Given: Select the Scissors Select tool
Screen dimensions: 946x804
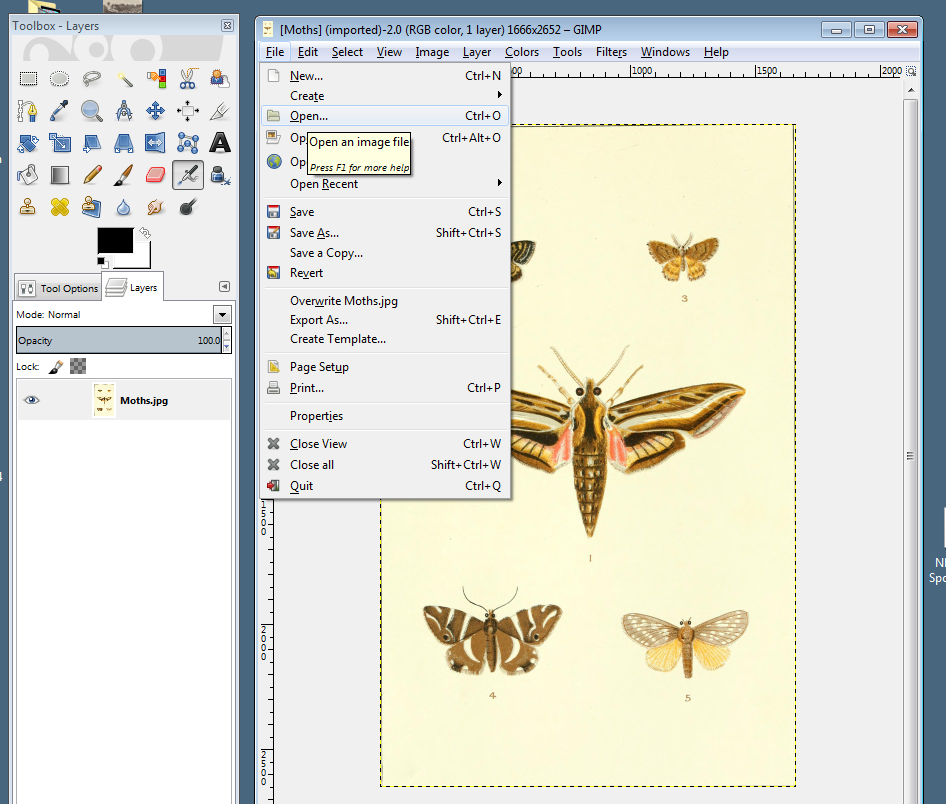Looking at the screenshot, I should (187, 79).
